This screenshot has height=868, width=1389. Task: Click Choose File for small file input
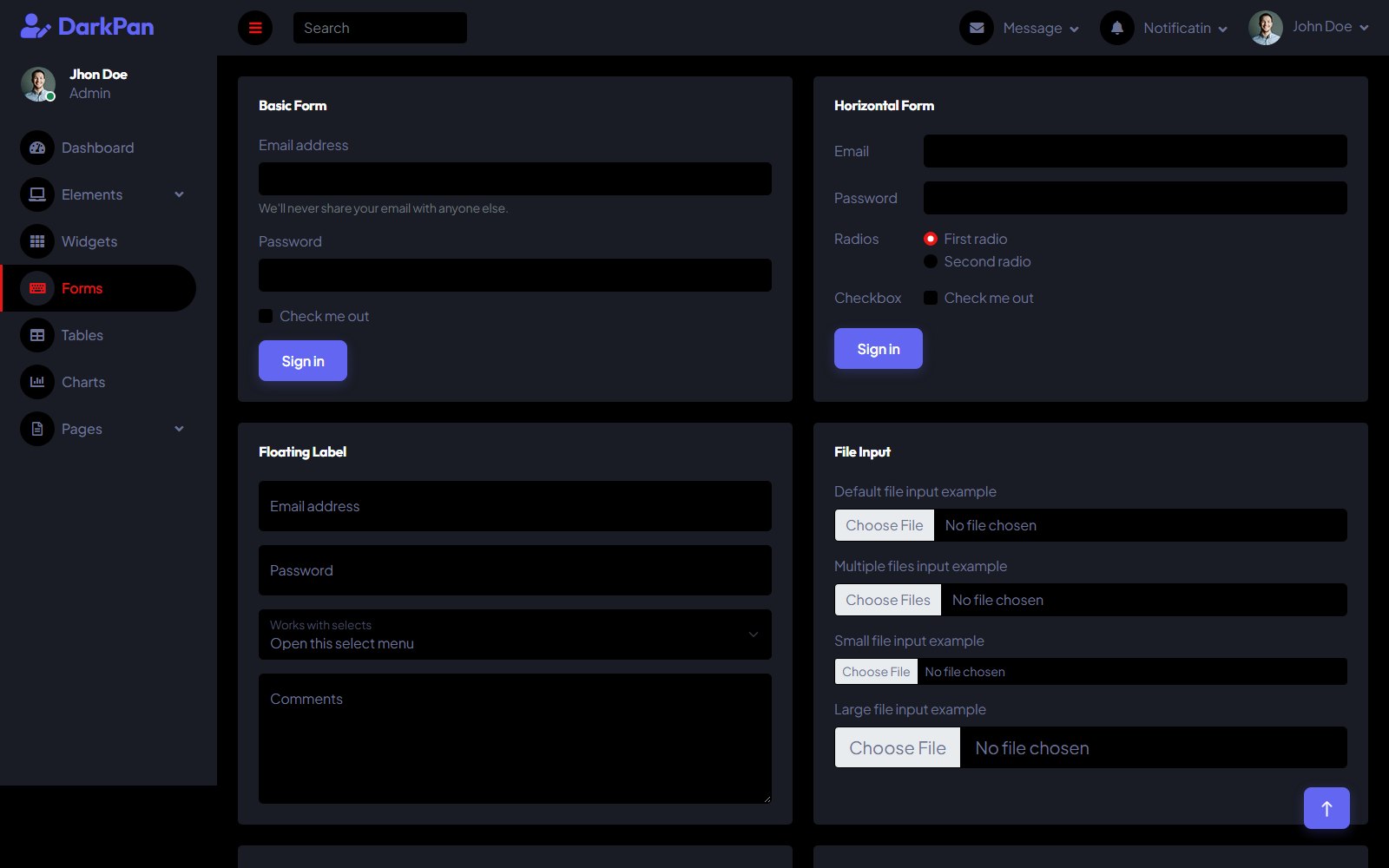[876, 672]
